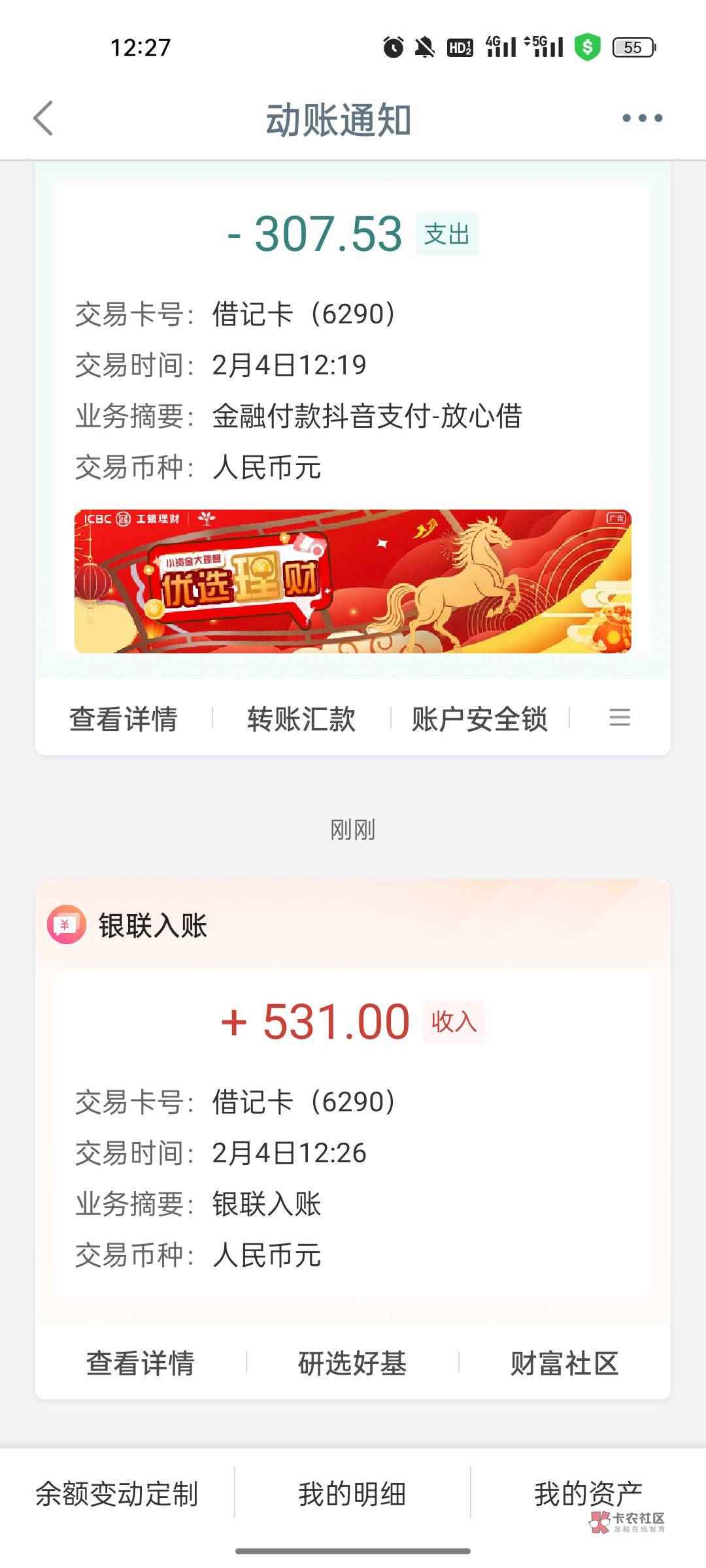Tap the +531.00 income amount
Image resolution: width=706 pixels, height=1568 pixels.
pos(316,1021)
